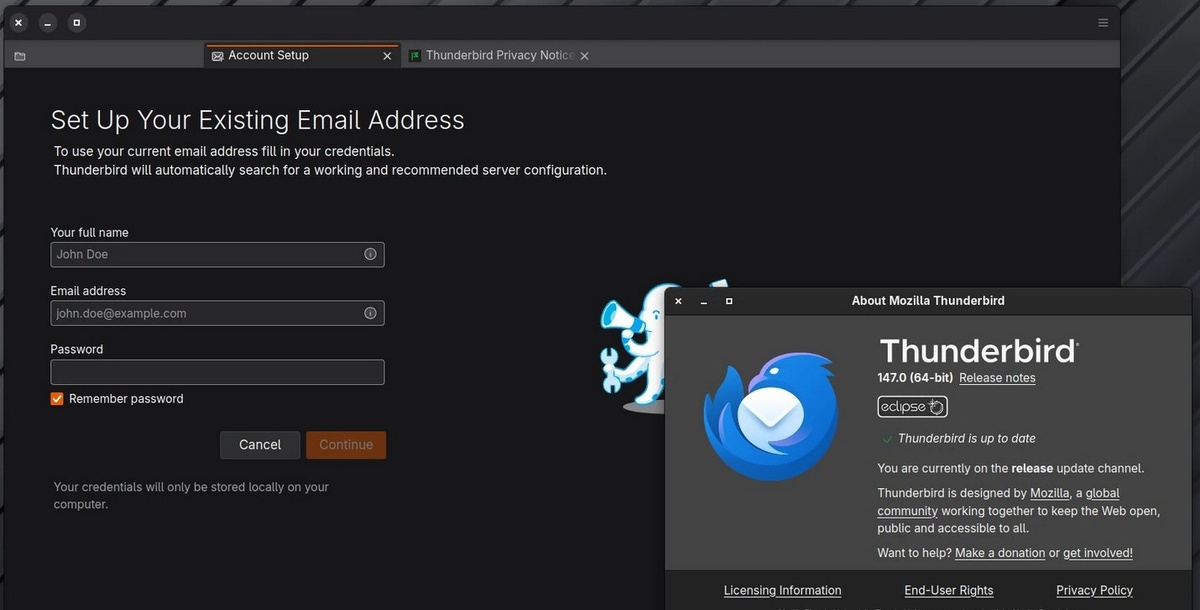Open the hamburger application menu
The width and height of the screenshot is (1200, 610).
pyautogui.click(x=1103, y=22)
